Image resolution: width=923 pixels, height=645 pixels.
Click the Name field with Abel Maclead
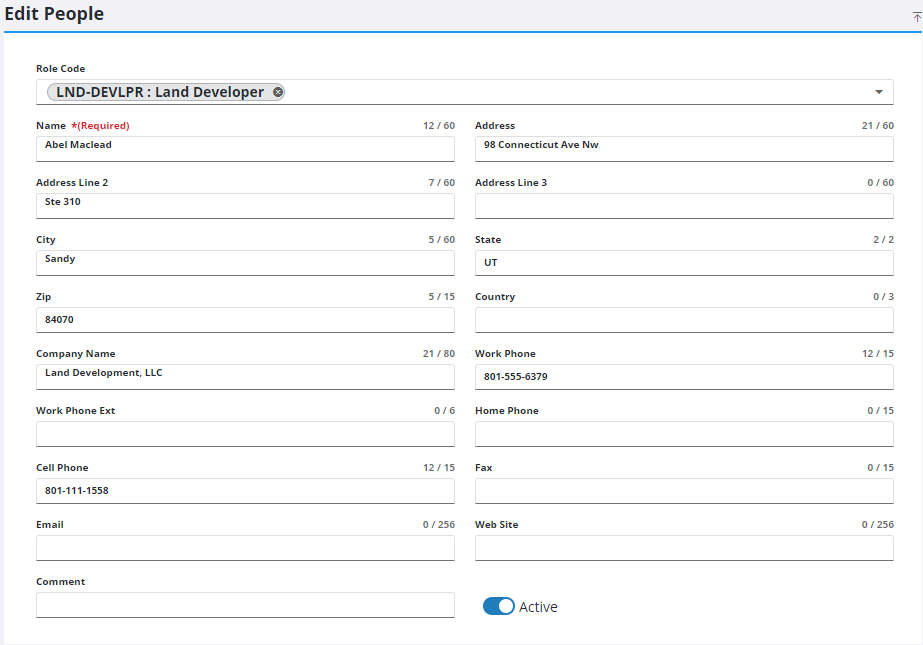click(x=245, y=148)
